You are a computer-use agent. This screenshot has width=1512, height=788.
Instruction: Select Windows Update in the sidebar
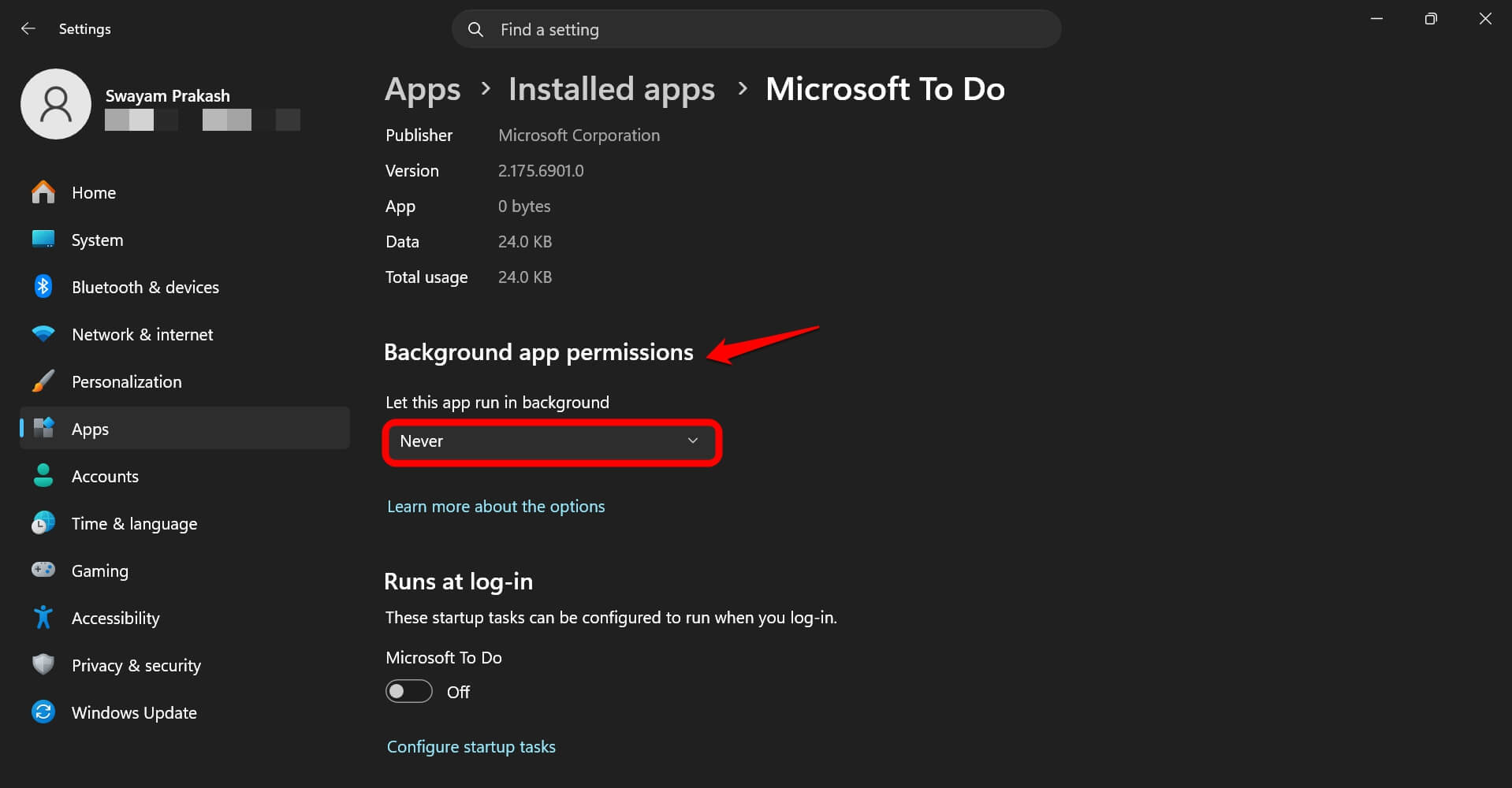coord(134,712)
